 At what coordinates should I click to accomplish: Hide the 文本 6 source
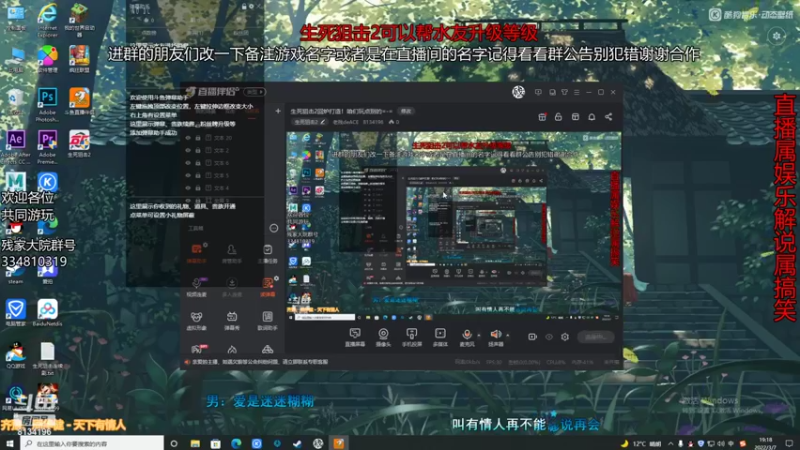click(x=188, y=163)
